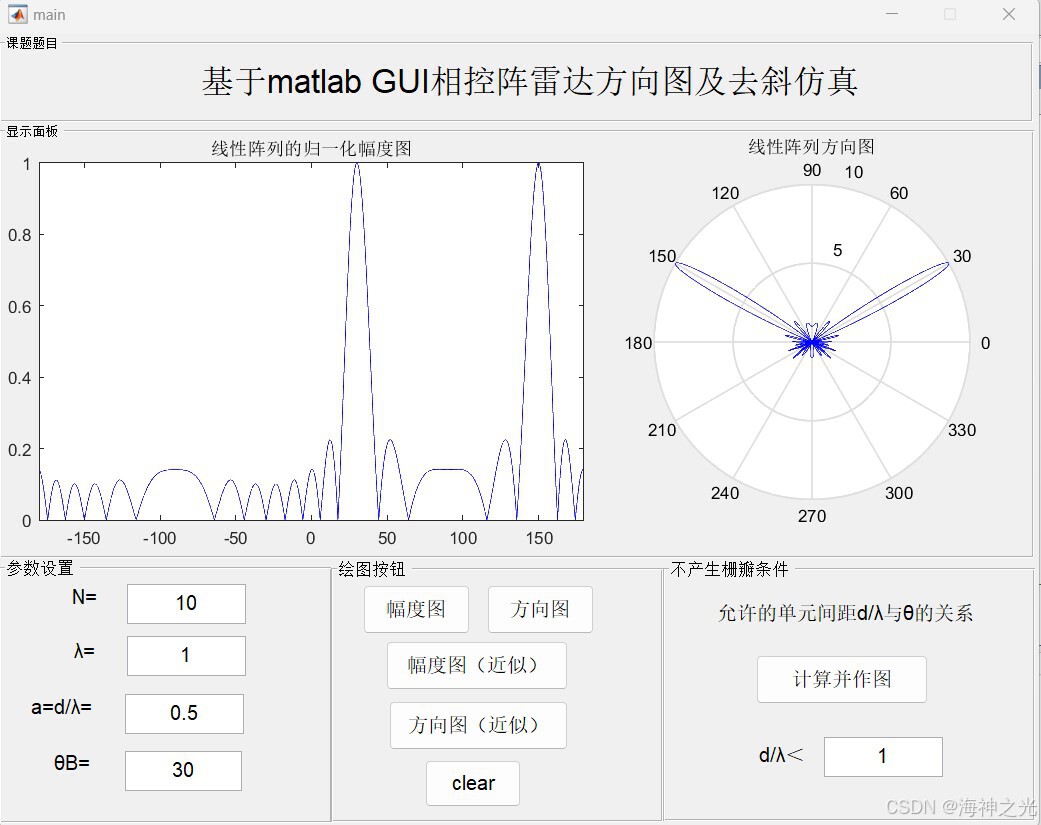Close the main window

(1008, 14)
